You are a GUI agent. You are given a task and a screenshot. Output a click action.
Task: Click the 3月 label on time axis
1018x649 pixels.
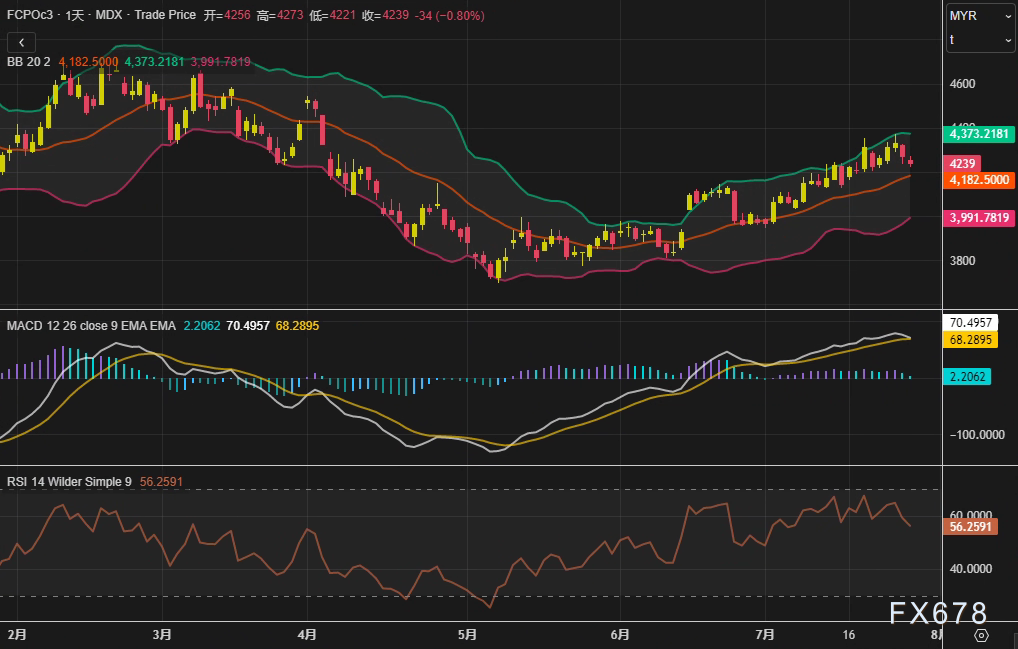(162, 634)
